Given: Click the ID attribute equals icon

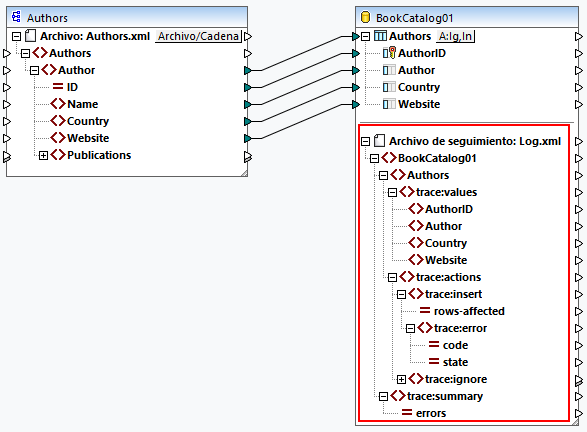Looking at the screenshot, I should tap(58, 87).
